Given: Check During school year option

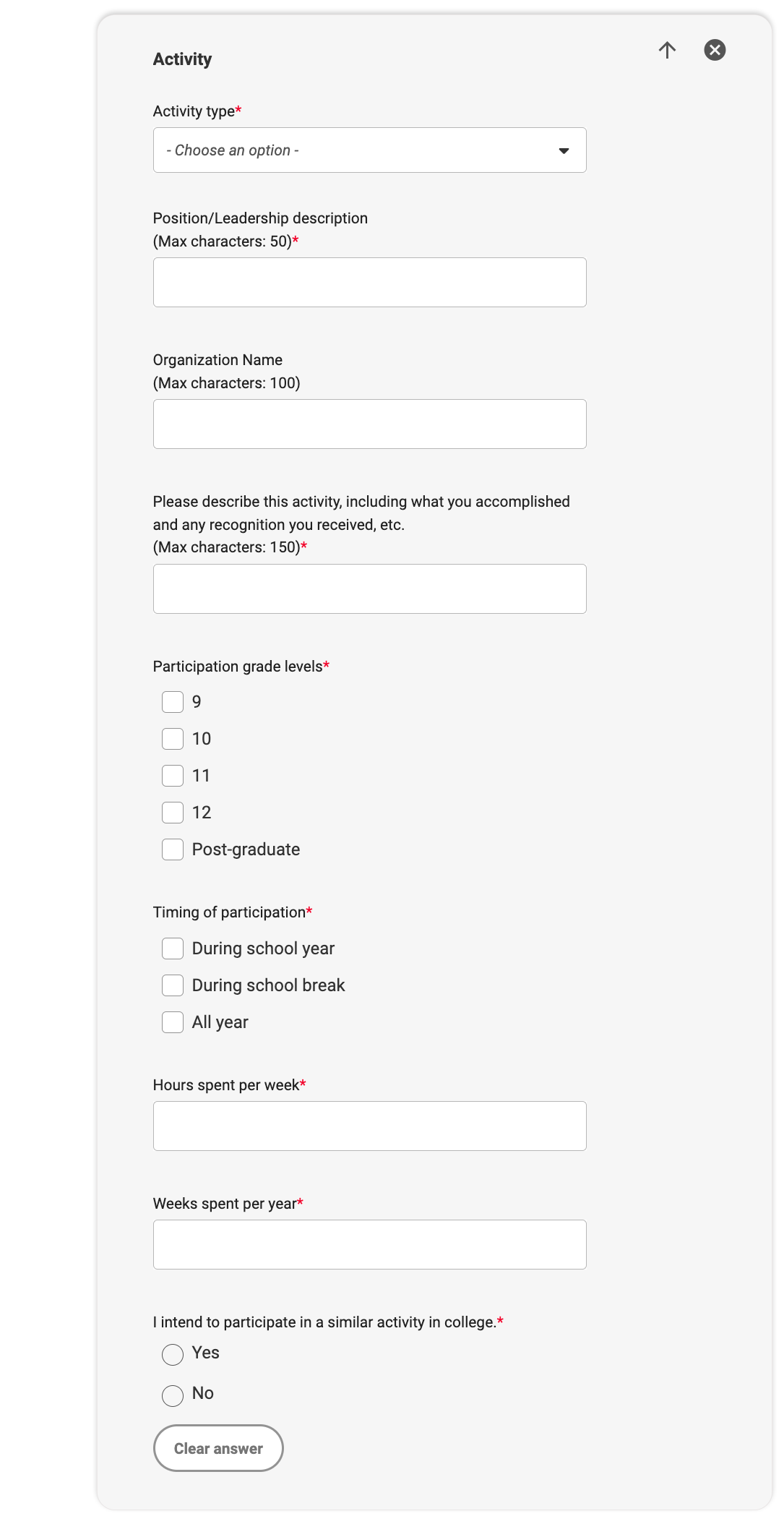Looking at the screenshot, I should click(173, 949).
